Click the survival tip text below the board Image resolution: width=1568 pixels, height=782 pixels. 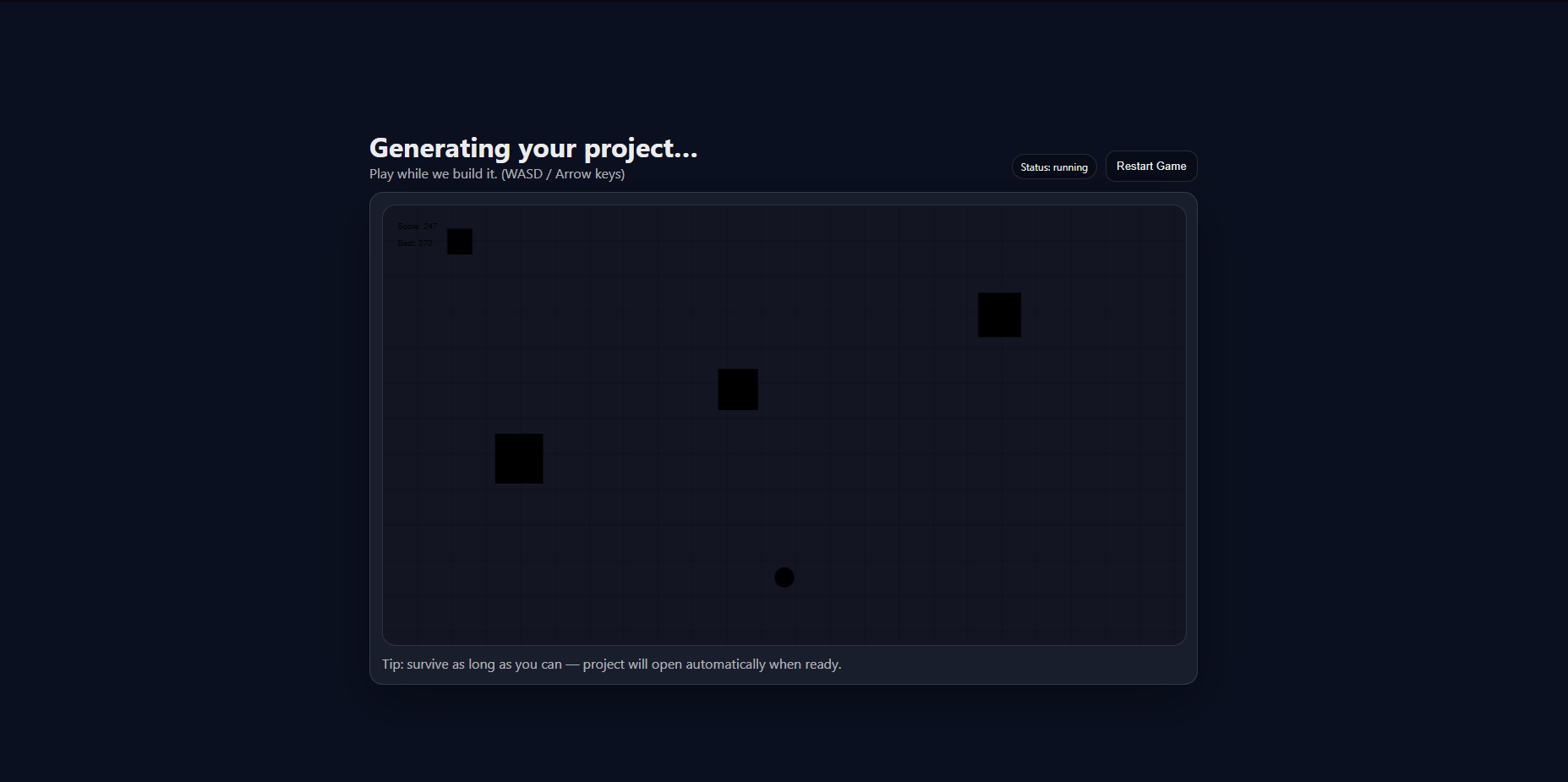611,664
